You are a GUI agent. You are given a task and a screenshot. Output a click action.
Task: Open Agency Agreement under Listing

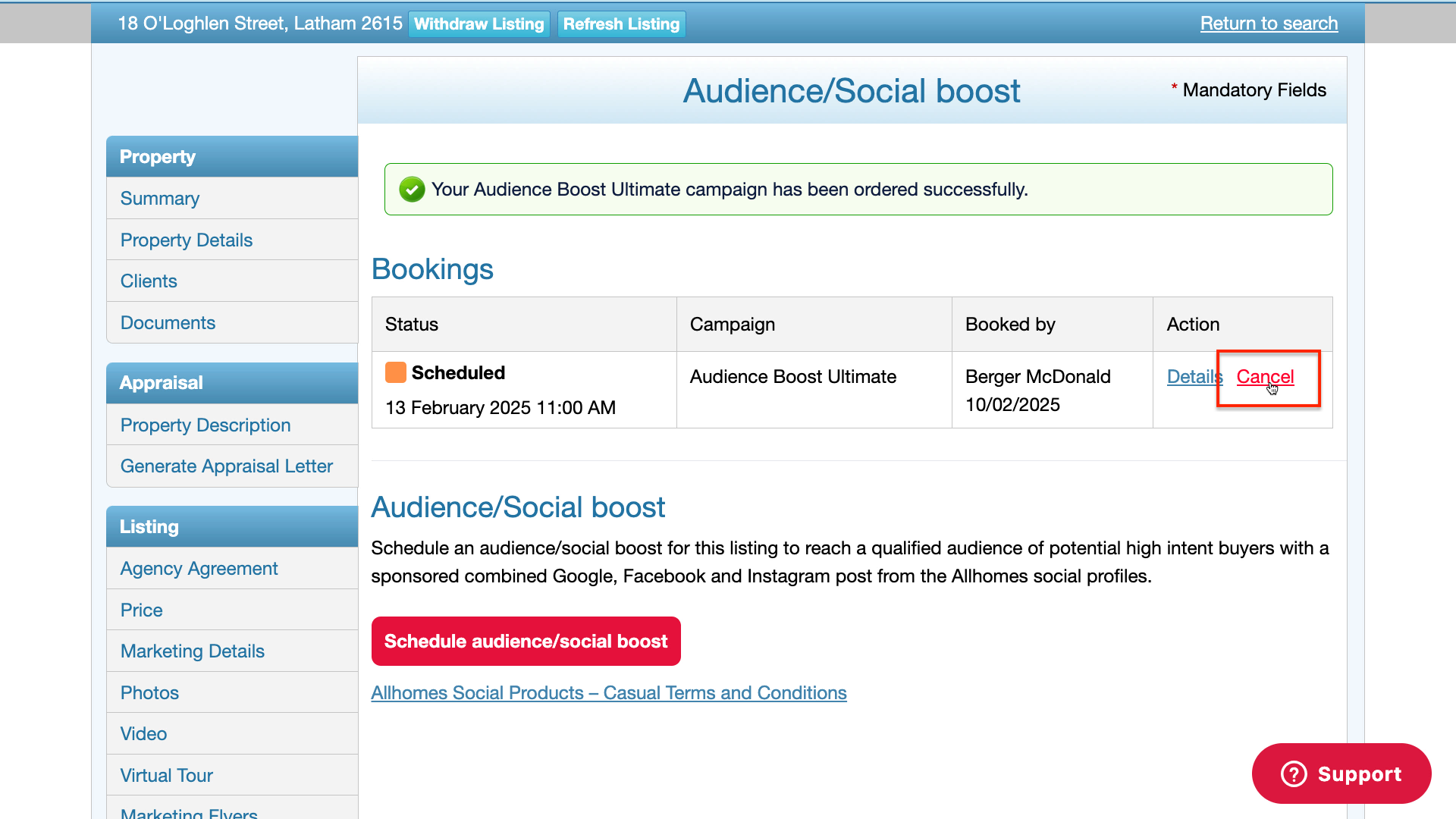(x=232, y=569)
